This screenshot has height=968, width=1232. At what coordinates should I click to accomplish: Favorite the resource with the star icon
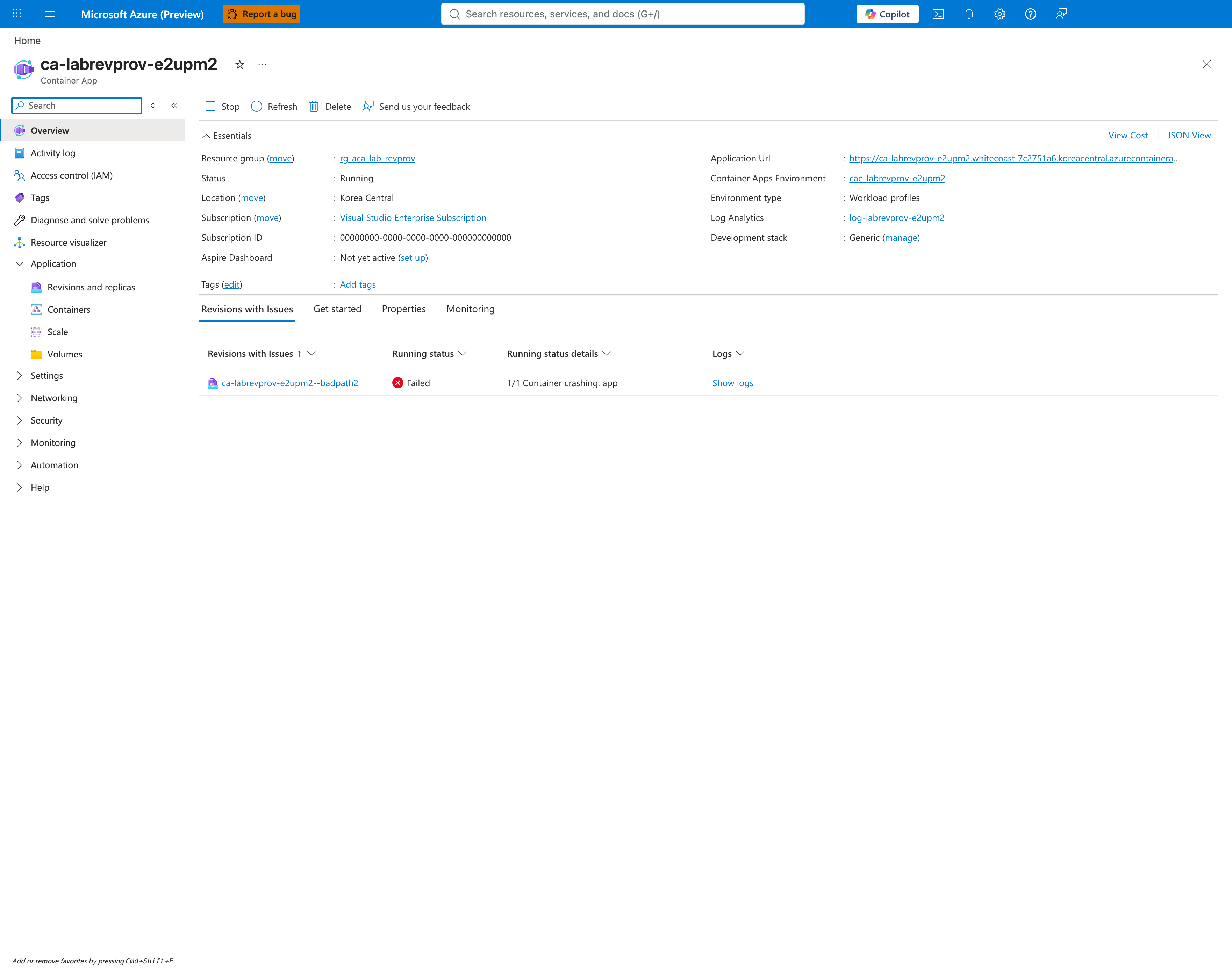pyautogui.click(x=240, y=65)
